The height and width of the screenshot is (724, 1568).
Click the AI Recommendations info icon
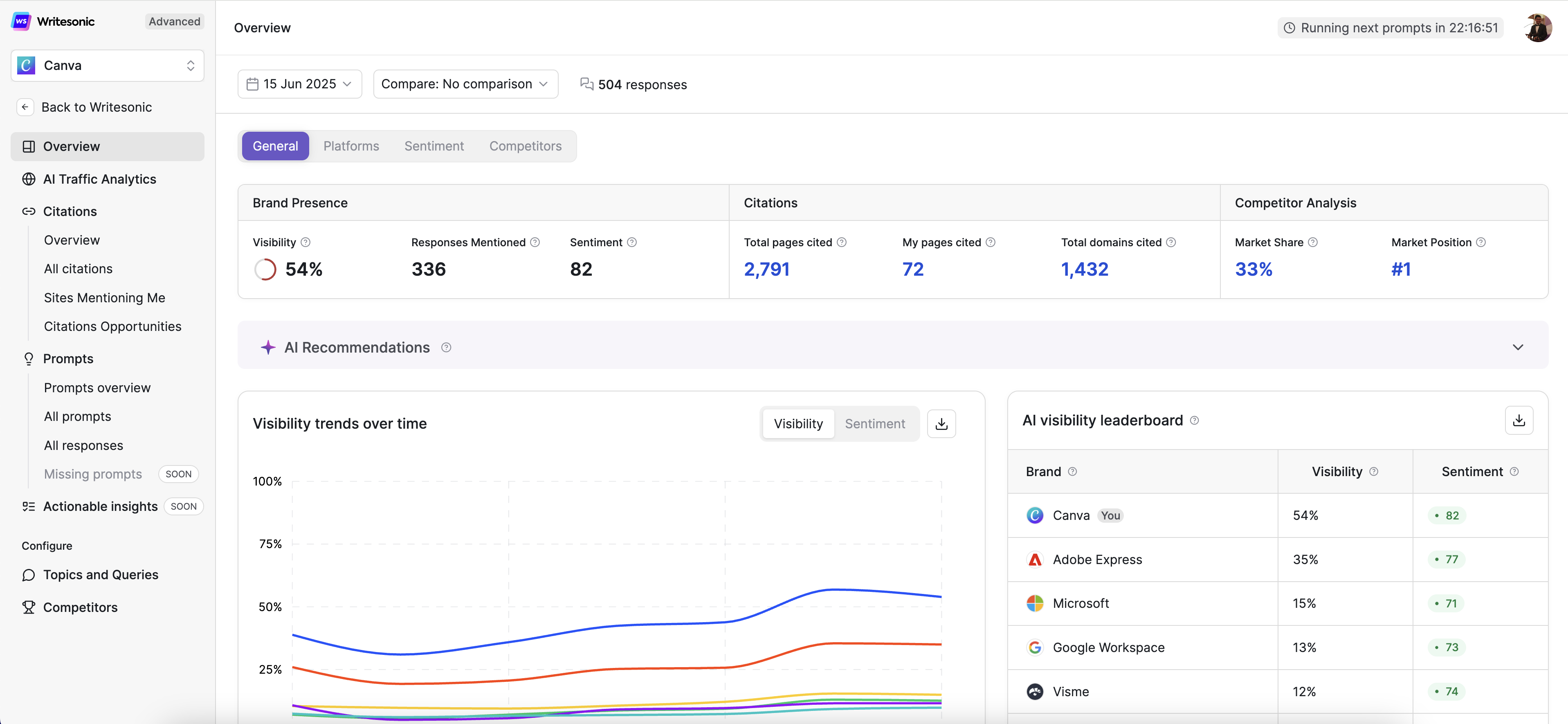(x=446, y=348)
